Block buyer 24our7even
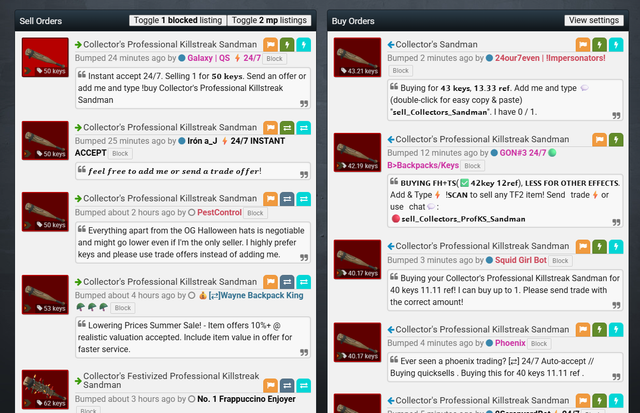The width and height of the screenshot is (640, 413). click(400, 71)
